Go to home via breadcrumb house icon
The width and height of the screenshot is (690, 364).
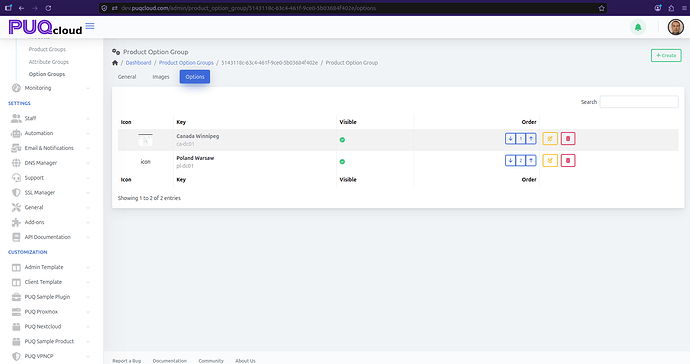(x=115, y=63)
